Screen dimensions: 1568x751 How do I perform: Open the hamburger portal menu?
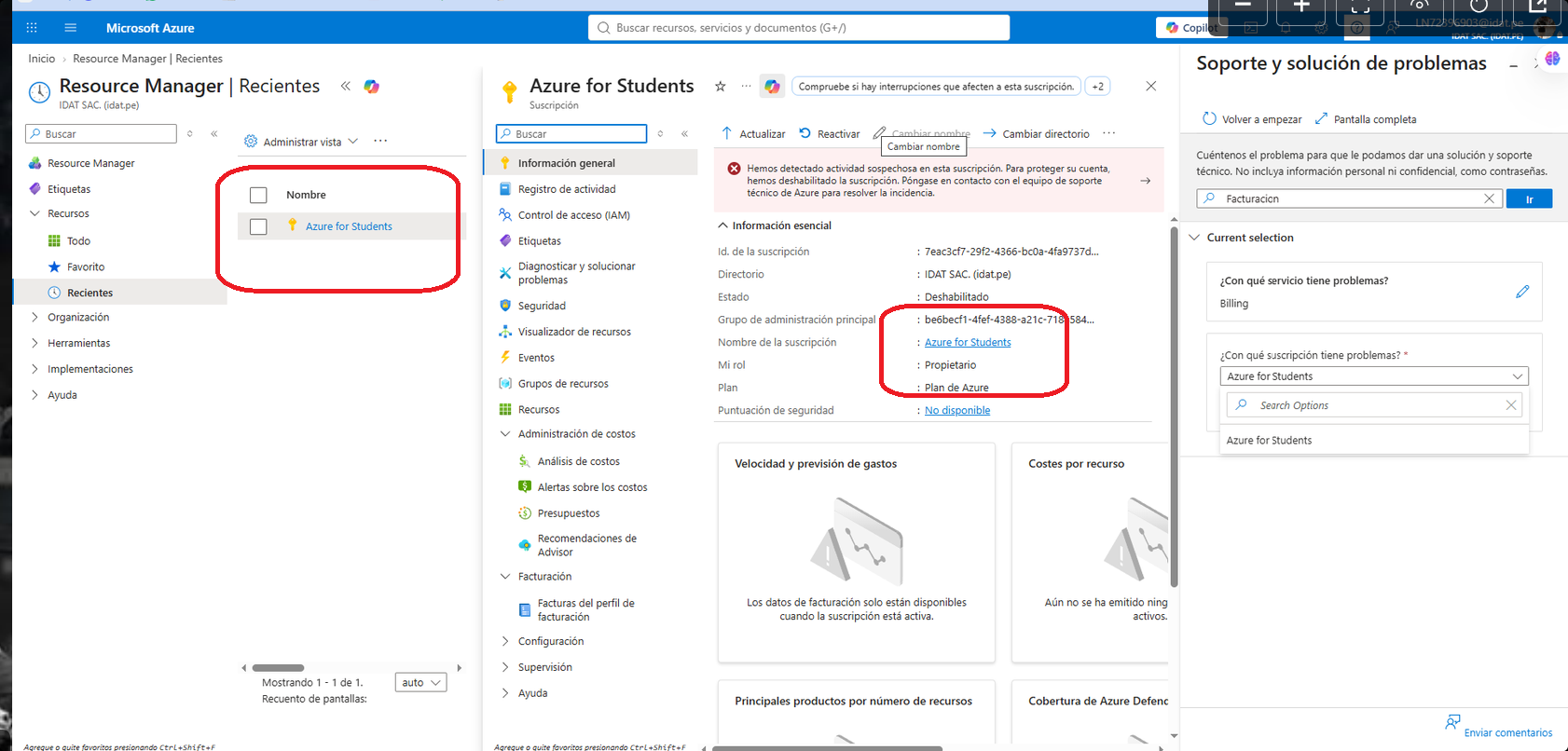[70, 28]
